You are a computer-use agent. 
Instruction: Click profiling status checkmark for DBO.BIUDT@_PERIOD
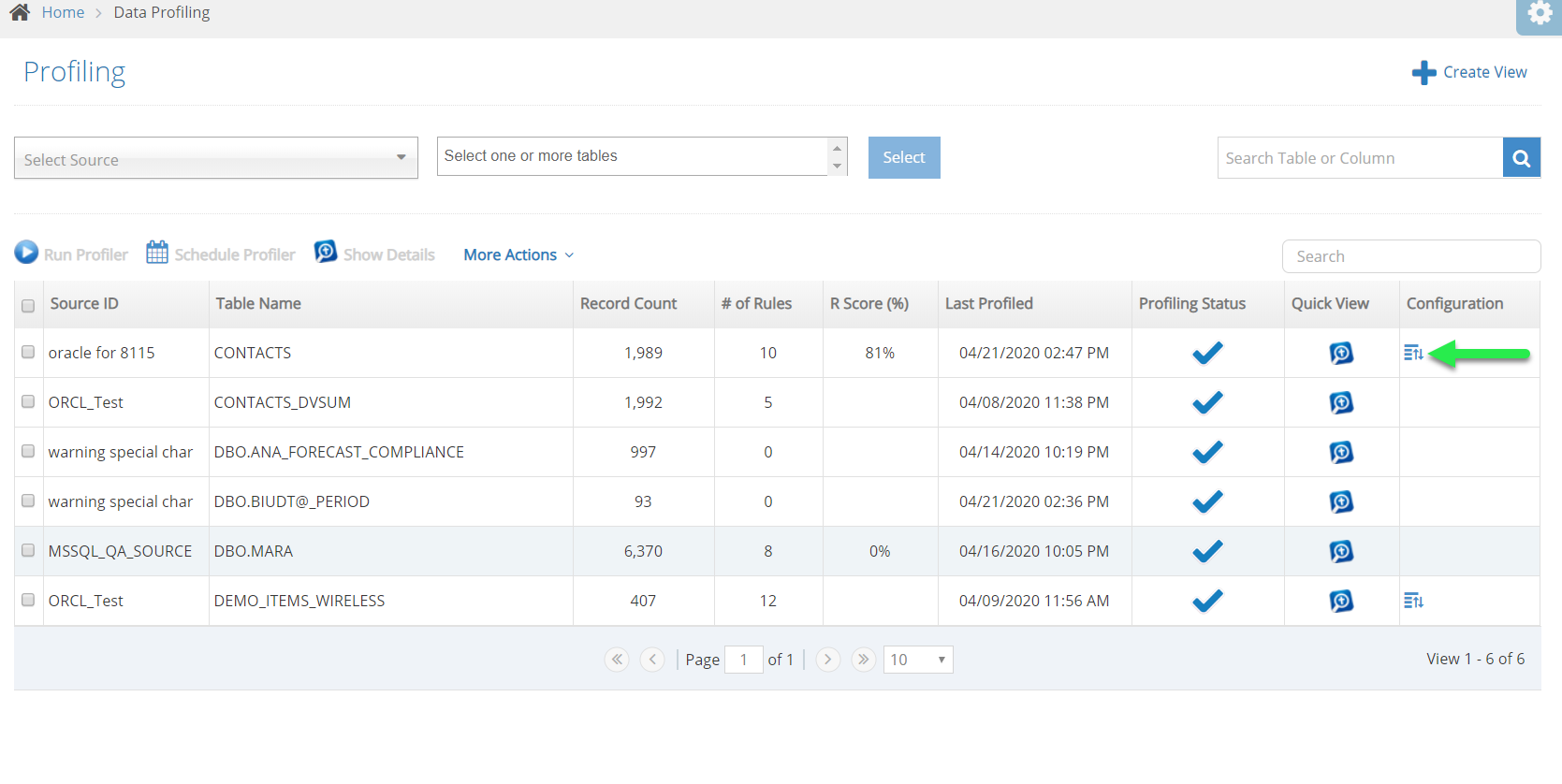[x=1207, y=501]
